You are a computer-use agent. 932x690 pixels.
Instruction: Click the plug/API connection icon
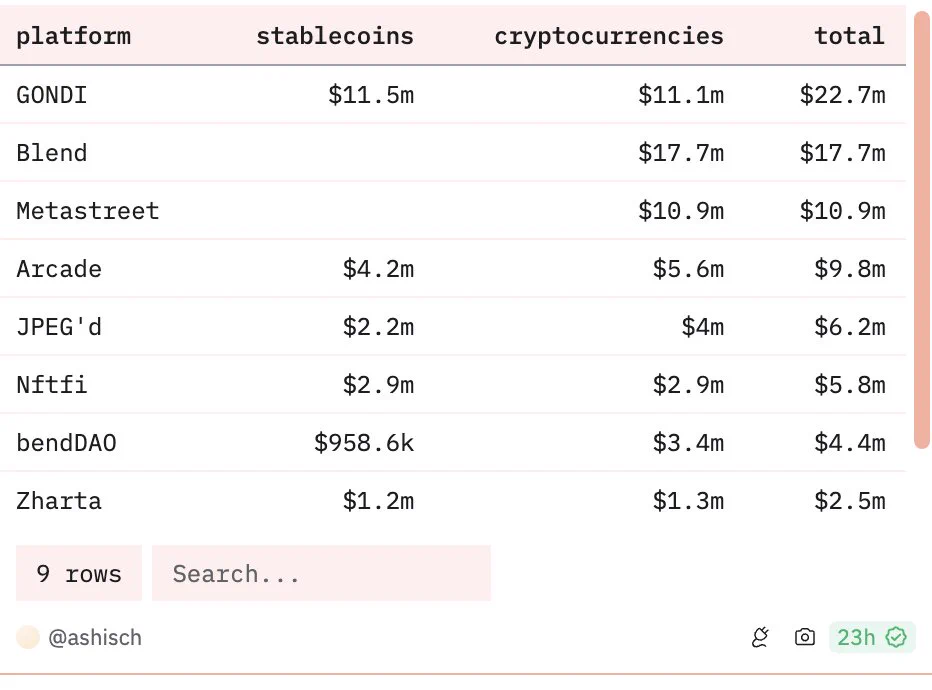click(760, 637)
